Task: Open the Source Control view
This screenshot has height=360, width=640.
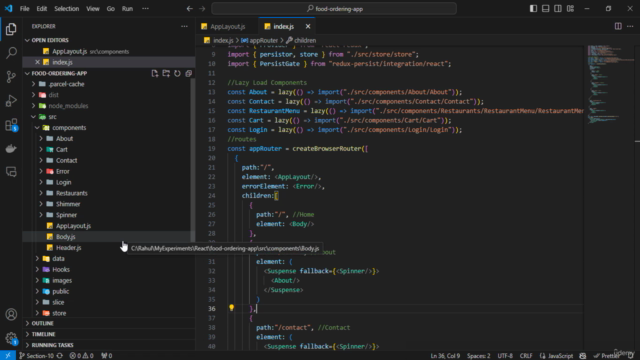Action: (11, 76)
